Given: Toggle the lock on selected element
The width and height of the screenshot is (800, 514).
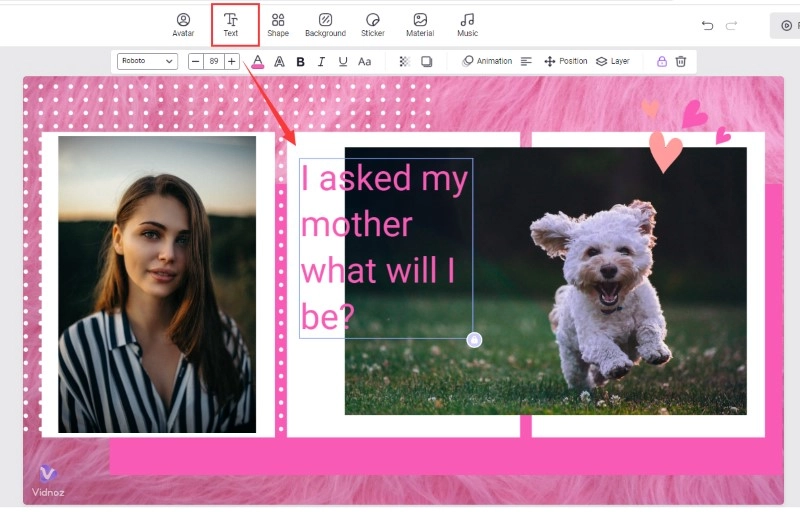Looking at the screenshot, I should (661, 61).
